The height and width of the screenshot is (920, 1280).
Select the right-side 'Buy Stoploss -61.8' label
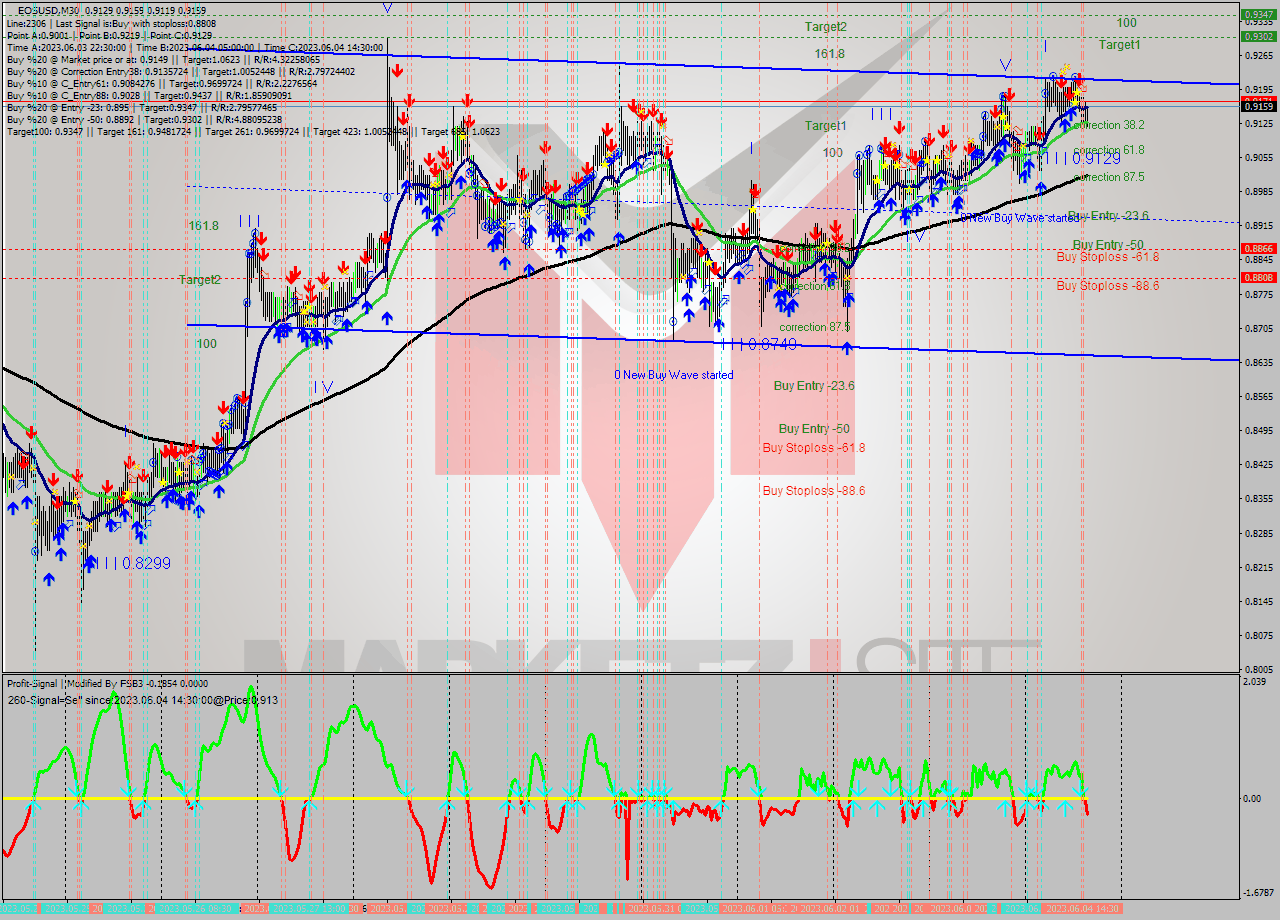pyautogui.click(x=1107, y=257)
